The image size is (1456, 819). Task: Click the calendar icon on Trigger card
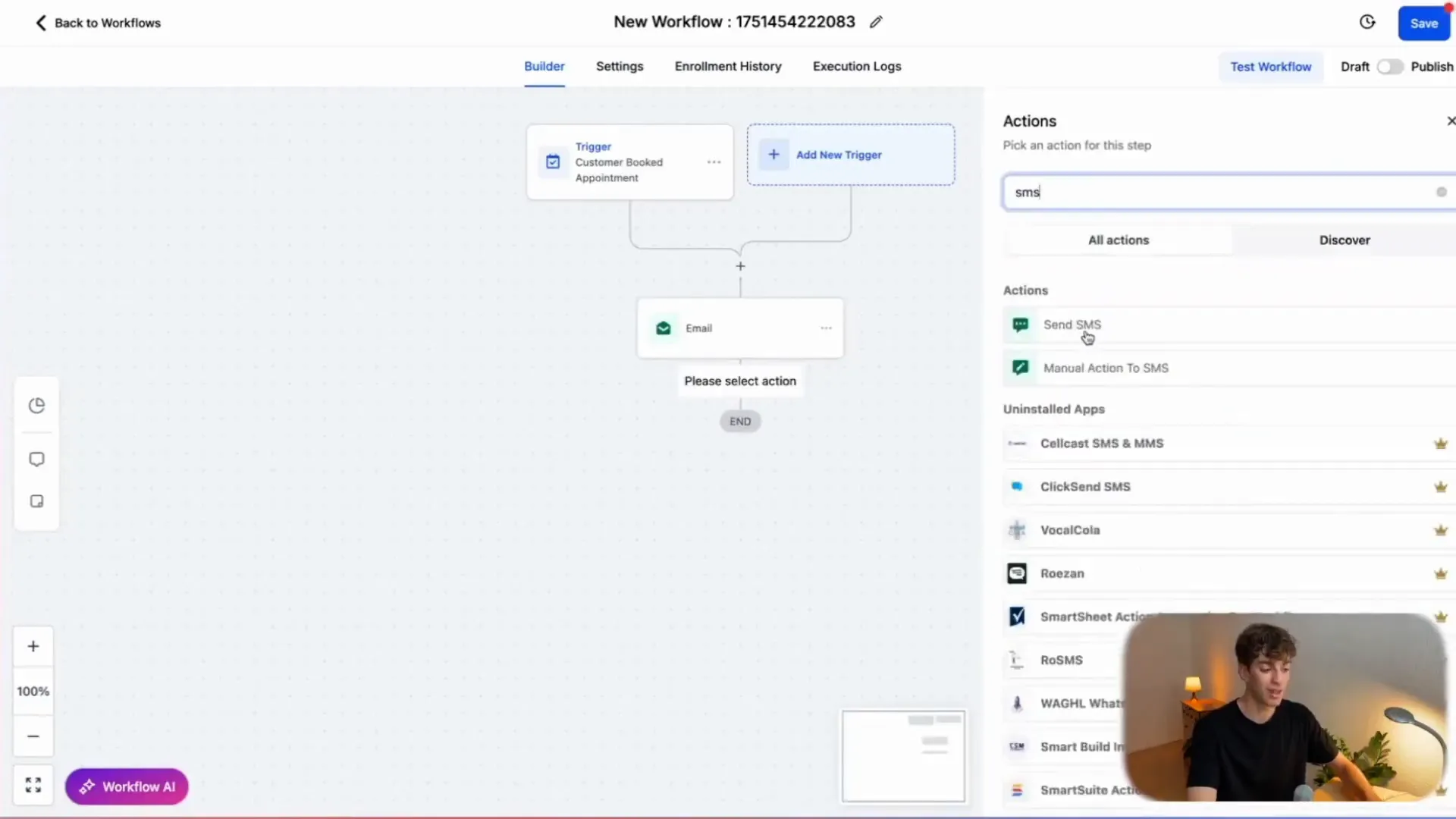(x=553, y=162)
